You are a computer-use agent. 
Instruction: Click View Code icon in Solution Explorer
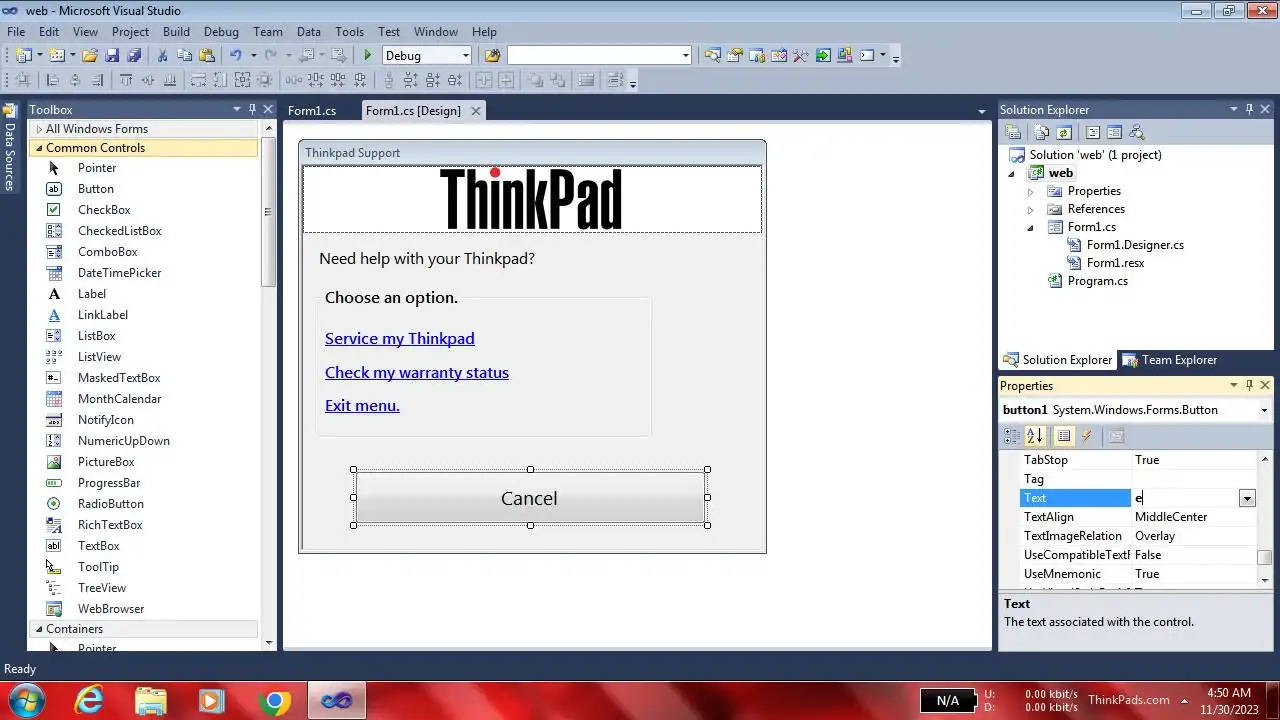pos(1092,132)
